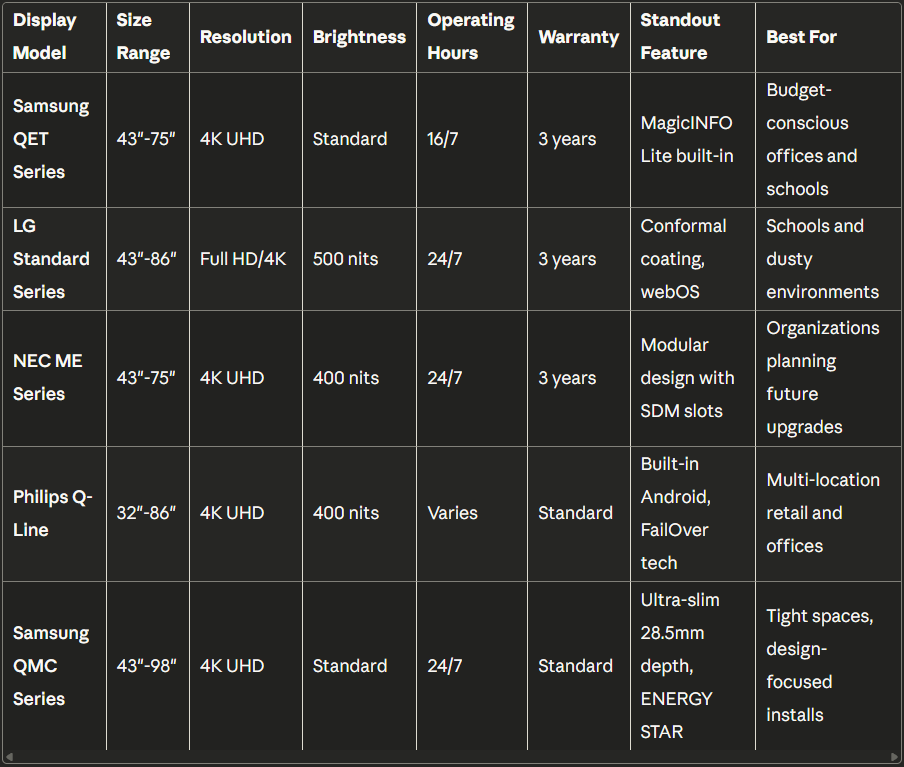Click the Display Model column header
The height and width of the screenshot is (767, 904).
(x=45, y=37)
